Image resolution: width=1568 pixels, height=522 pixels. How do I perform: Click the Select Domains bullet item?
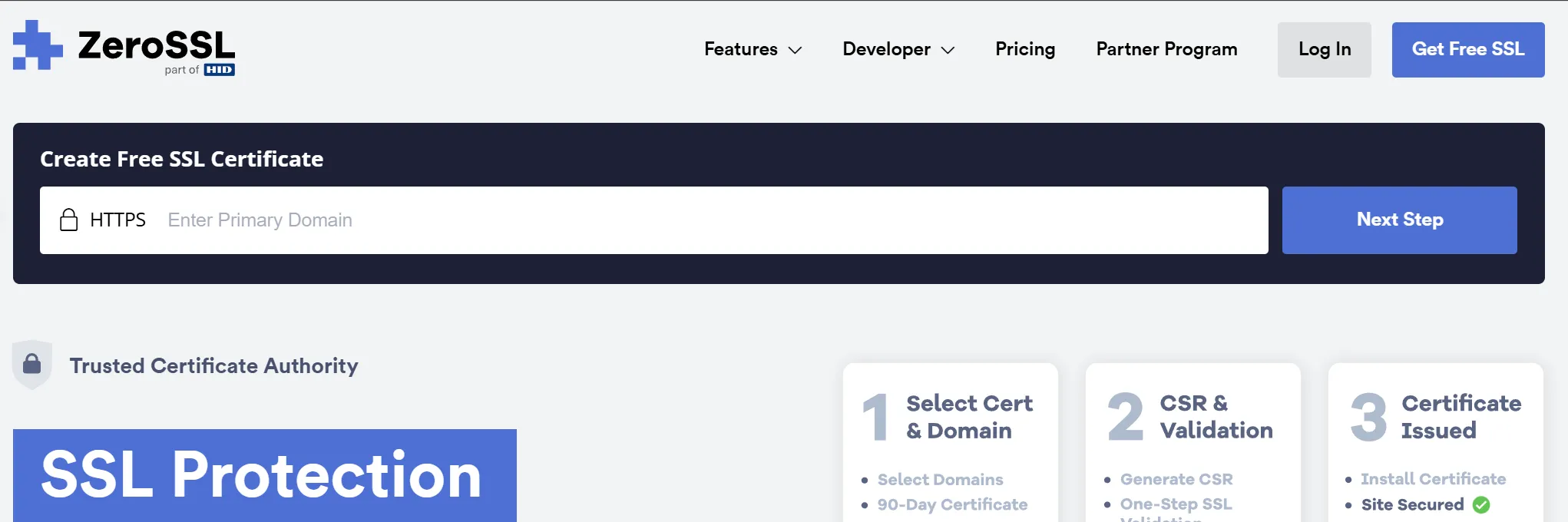[x=941, y=480]
